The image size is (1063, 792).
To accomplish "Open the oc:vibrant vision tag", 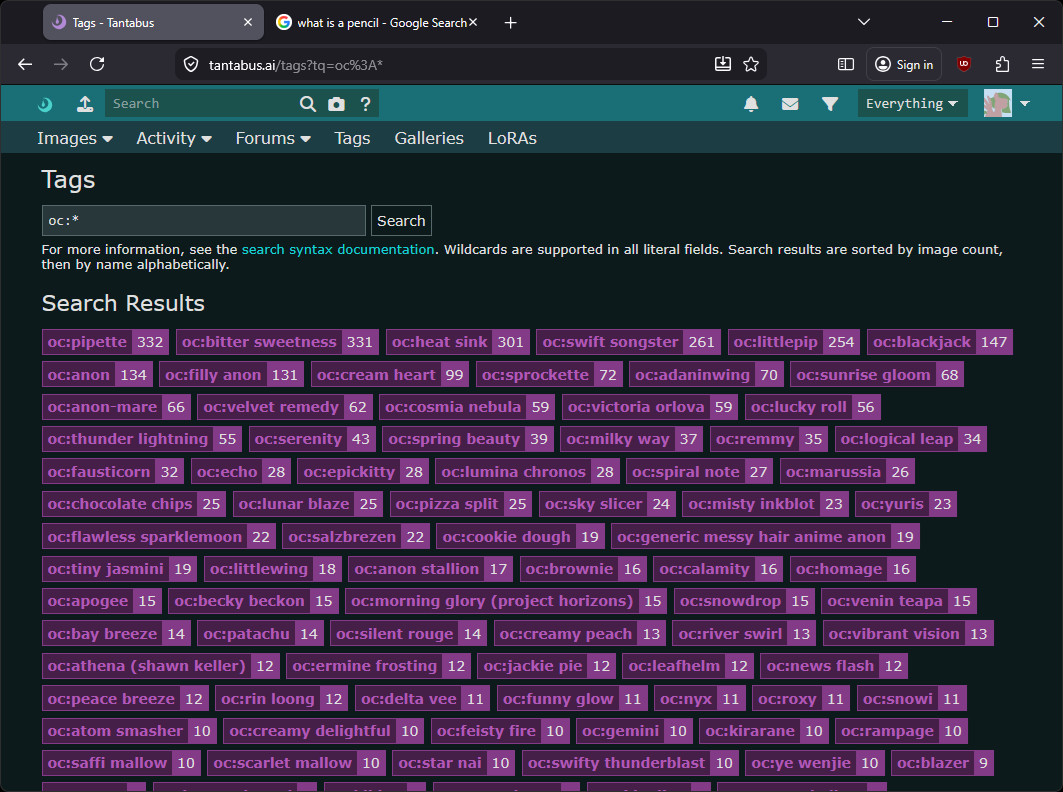I will (x=908, y=633).
